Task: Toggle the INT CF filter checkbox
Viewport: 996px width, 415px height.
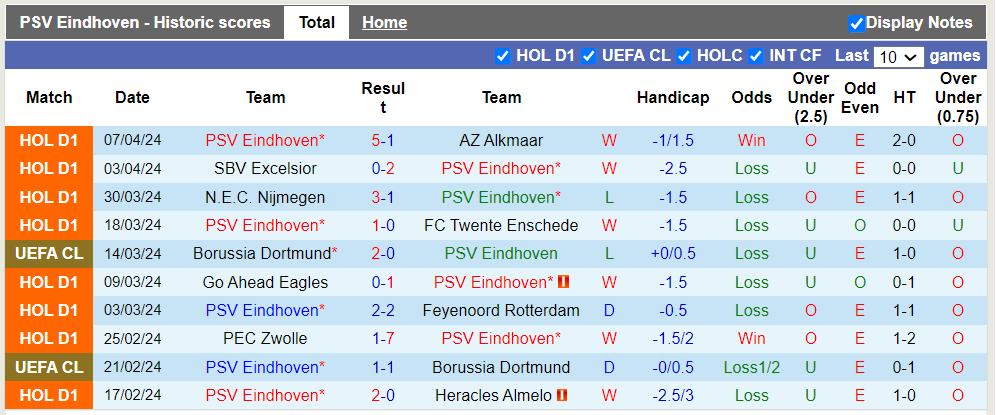Action: [x=755, y=56]
